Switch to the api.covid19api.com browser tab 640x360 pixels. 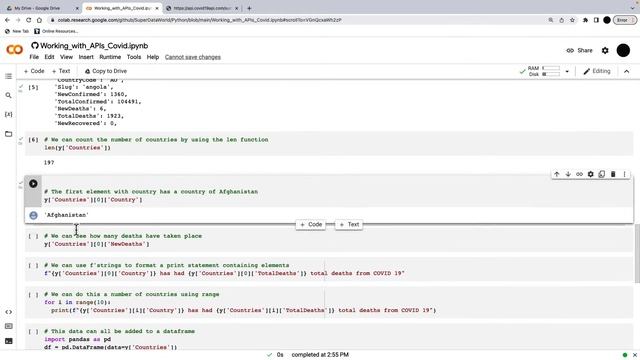point(202,8)
